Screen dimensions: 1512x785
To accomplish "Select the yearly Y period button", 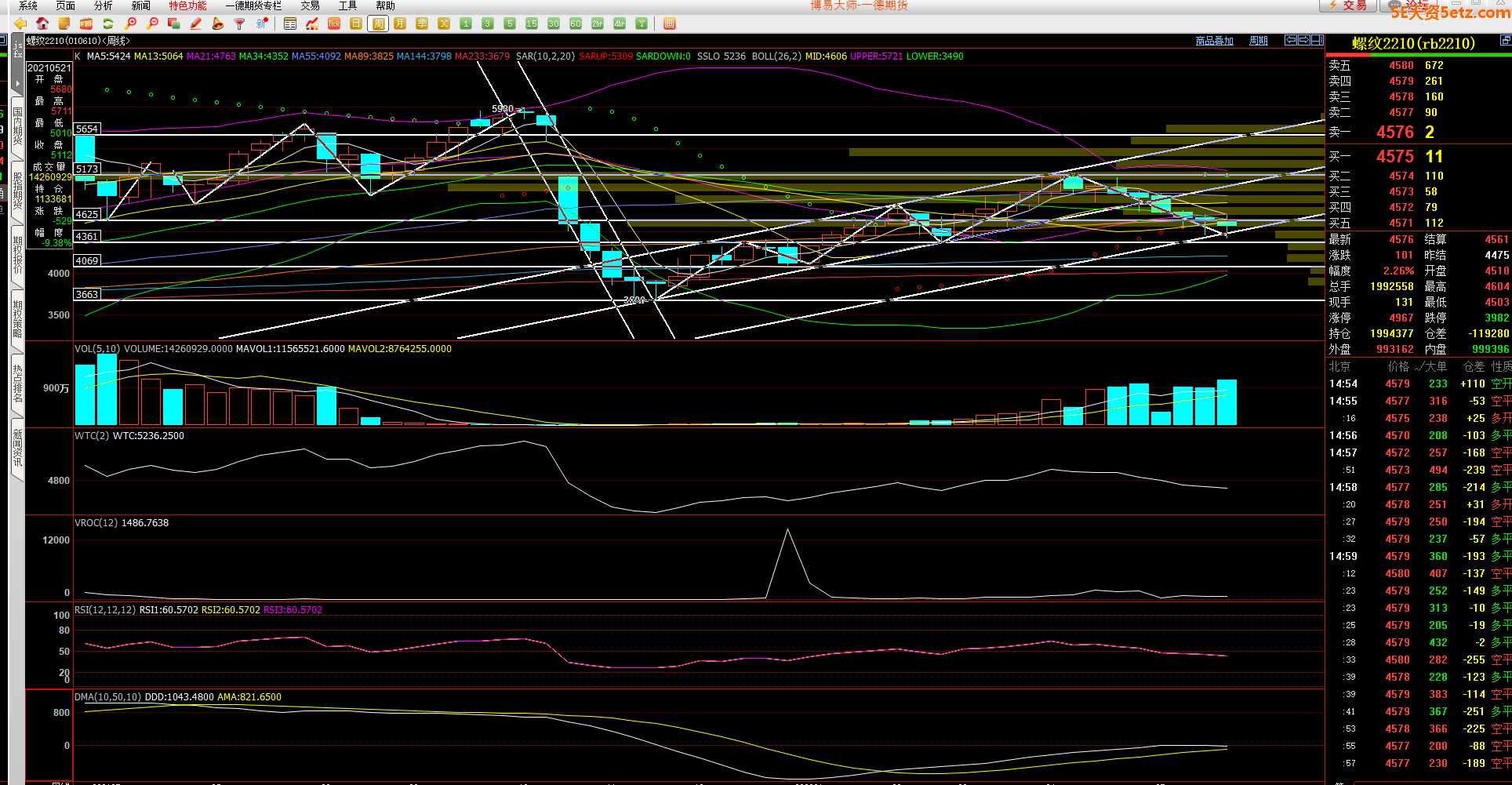I will pyautogui.click(x=642, y=24).
